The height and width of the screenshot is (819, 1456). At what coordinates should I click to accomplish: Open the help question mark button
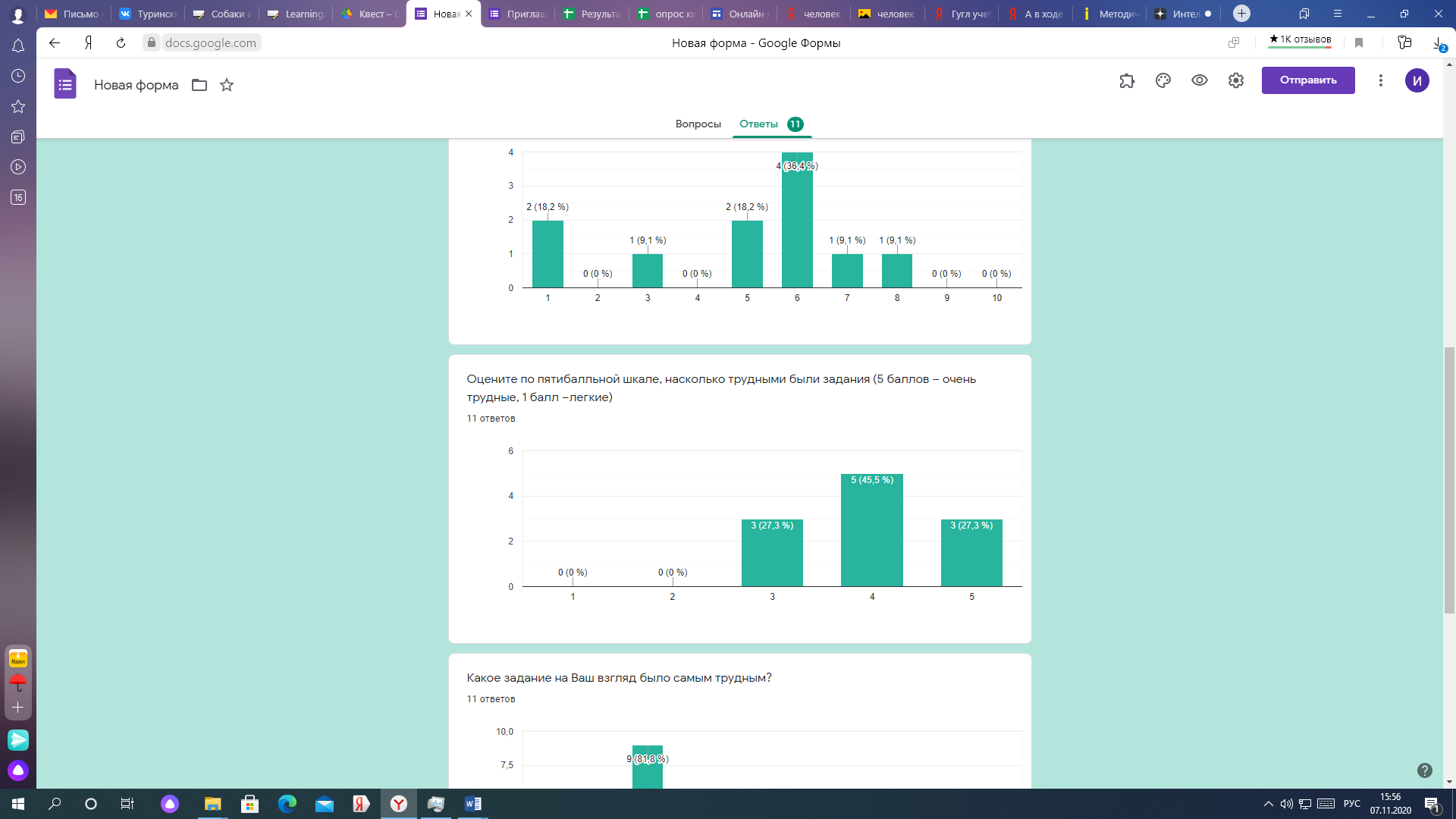(1425, 770)
